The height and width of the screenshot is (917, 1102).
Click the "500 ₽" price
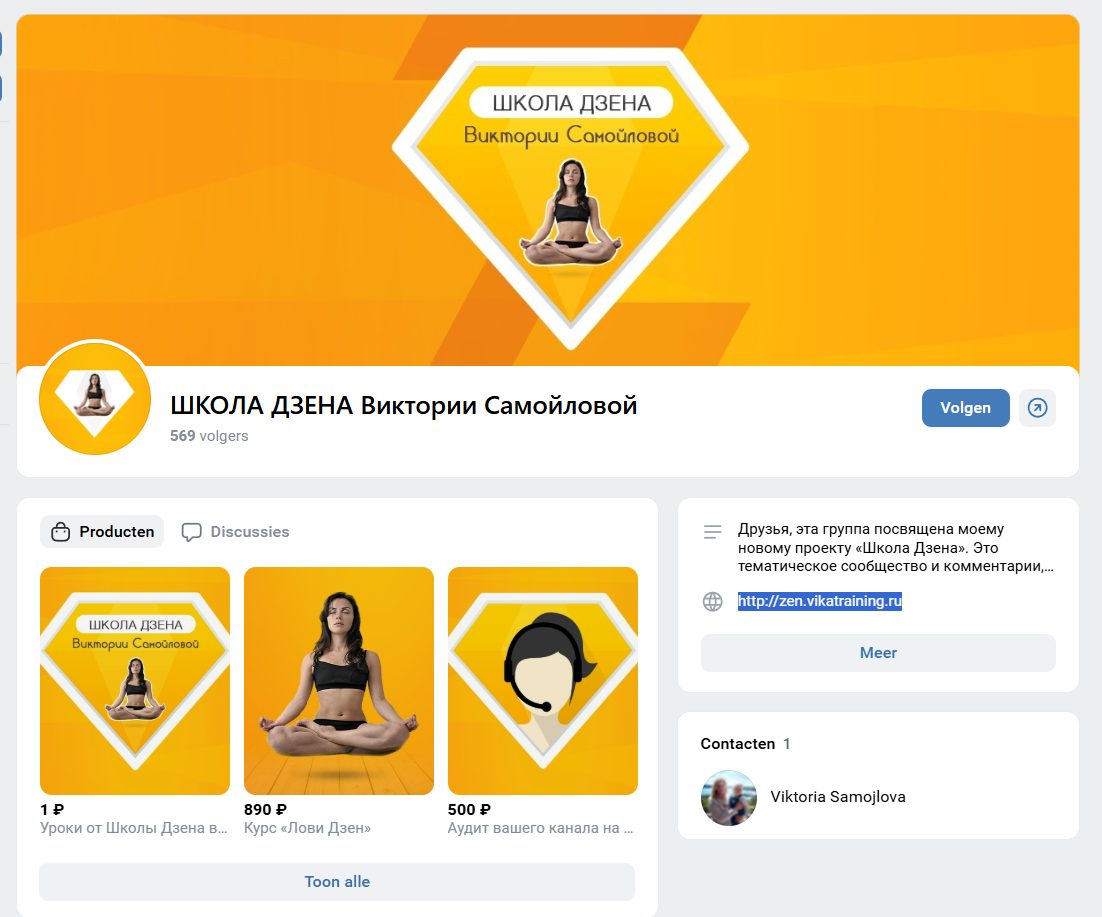point(469,809)
